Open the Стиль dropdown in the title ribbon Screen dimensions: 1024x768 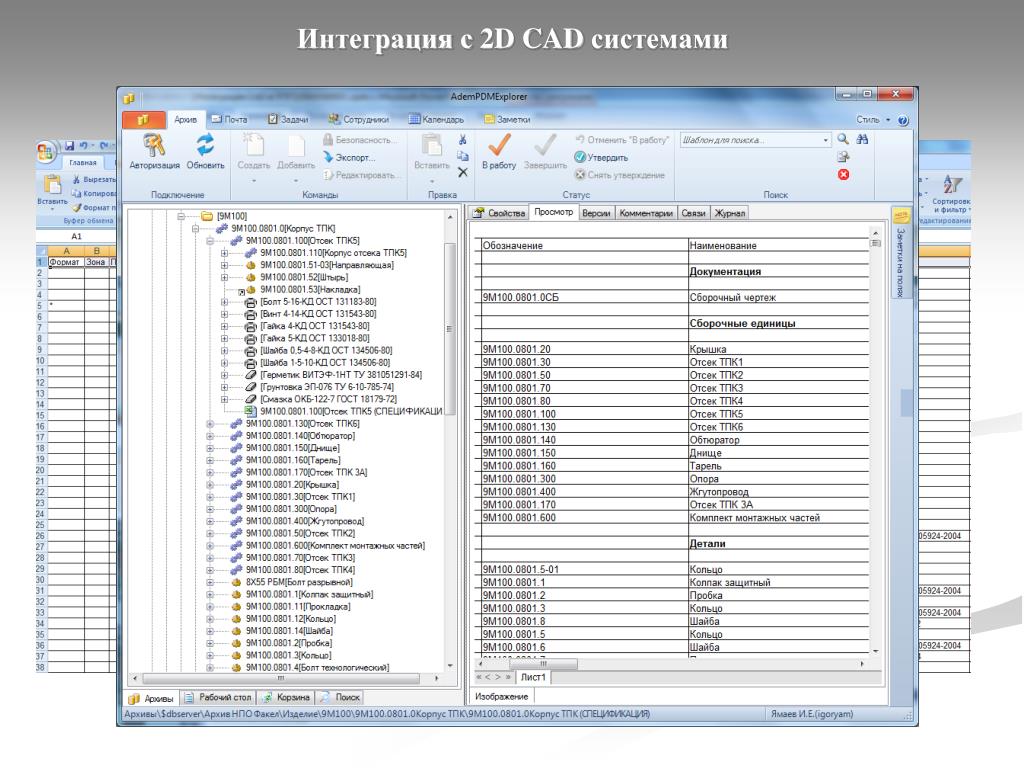(x=873, y=120)
